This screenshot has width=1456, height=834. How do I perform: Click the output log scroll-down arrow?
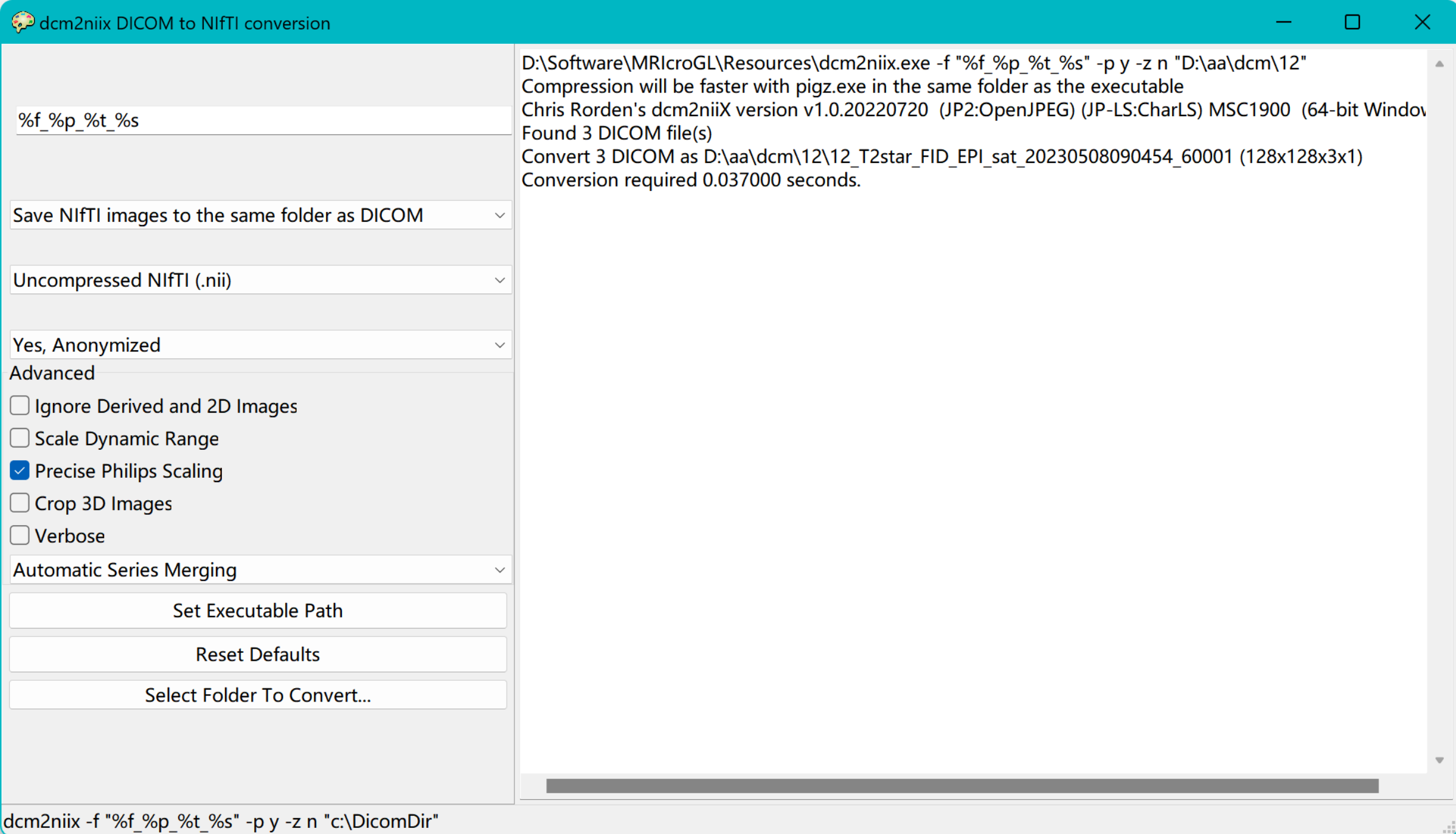[x=1439, y=760]
